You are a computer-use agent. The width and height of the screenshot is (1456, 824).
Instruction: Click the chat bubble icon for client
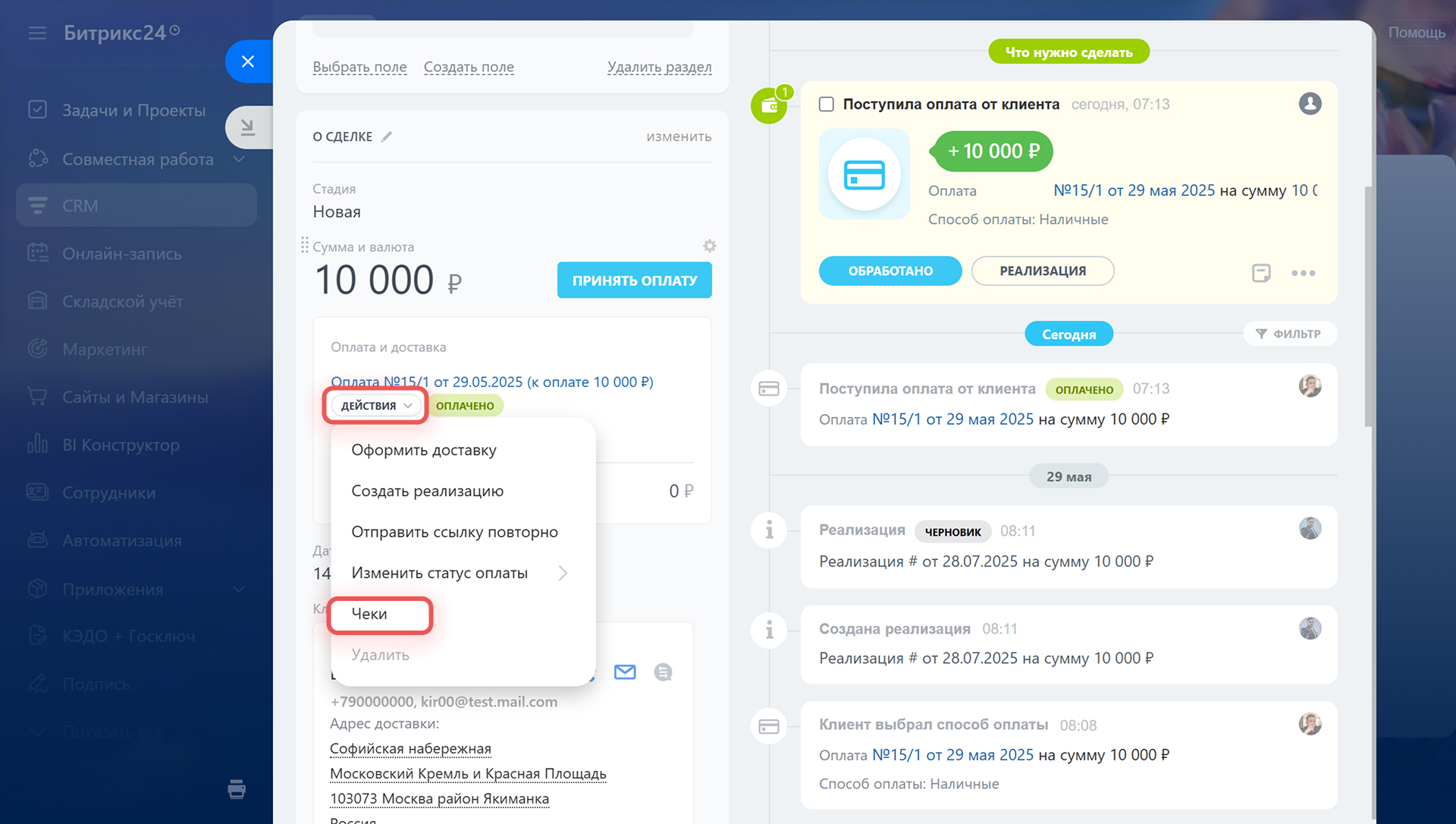pyautogui.click(x=663, y=672)
